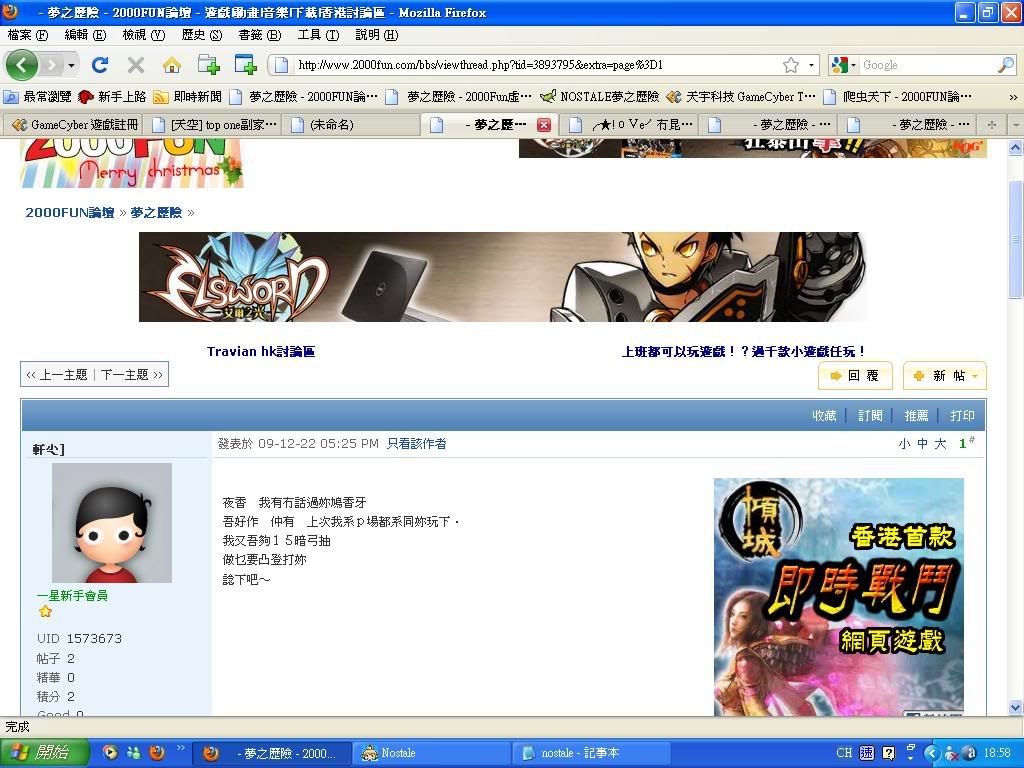This screenshot has height=768, width=1024.
Task: Click the 新帖 new post button
Action: (x=944, y=376)
